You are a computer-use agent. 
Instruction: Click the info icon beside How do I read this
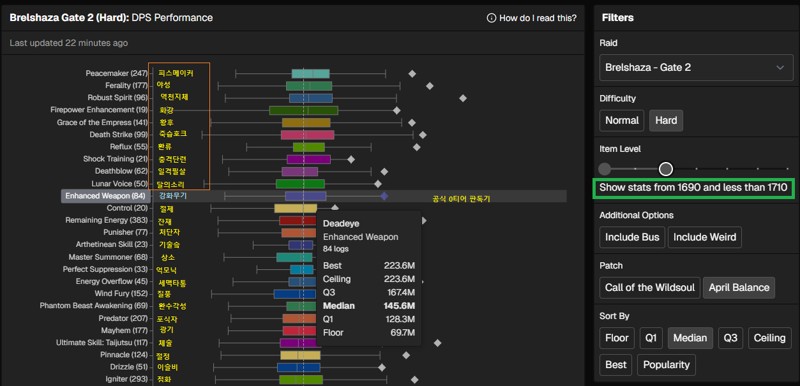491,18
